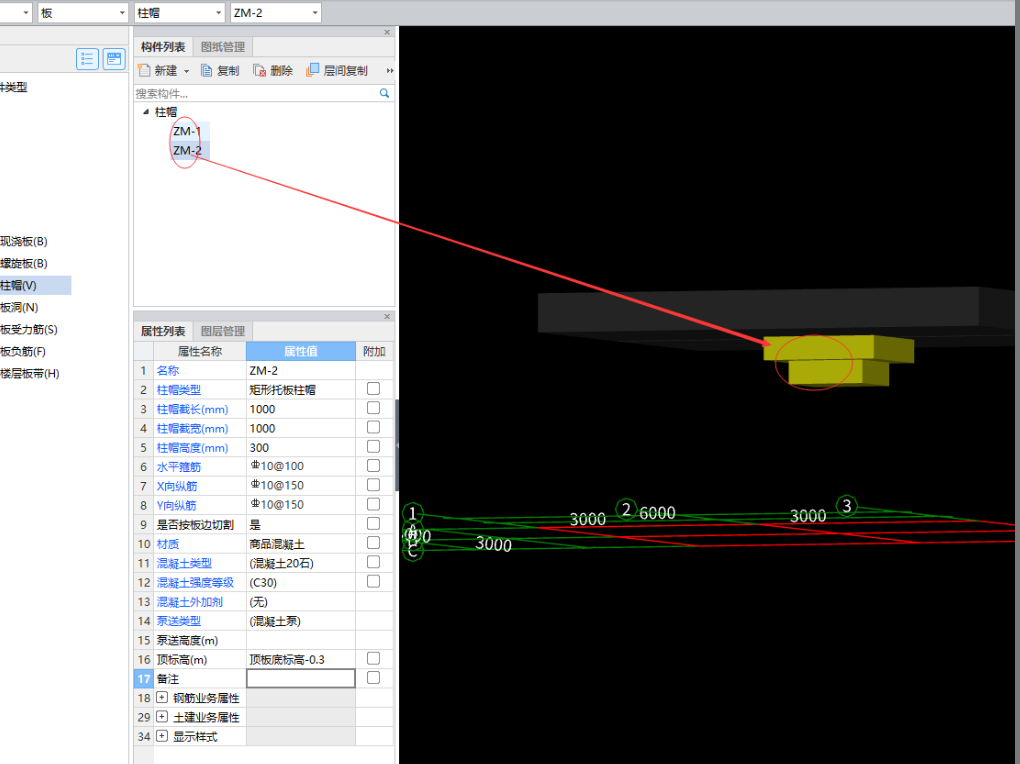The image size is (1020, 764).
Task: Tick the 水平箍筋 附加 checkbox
Action: click(x=373, y=465)
